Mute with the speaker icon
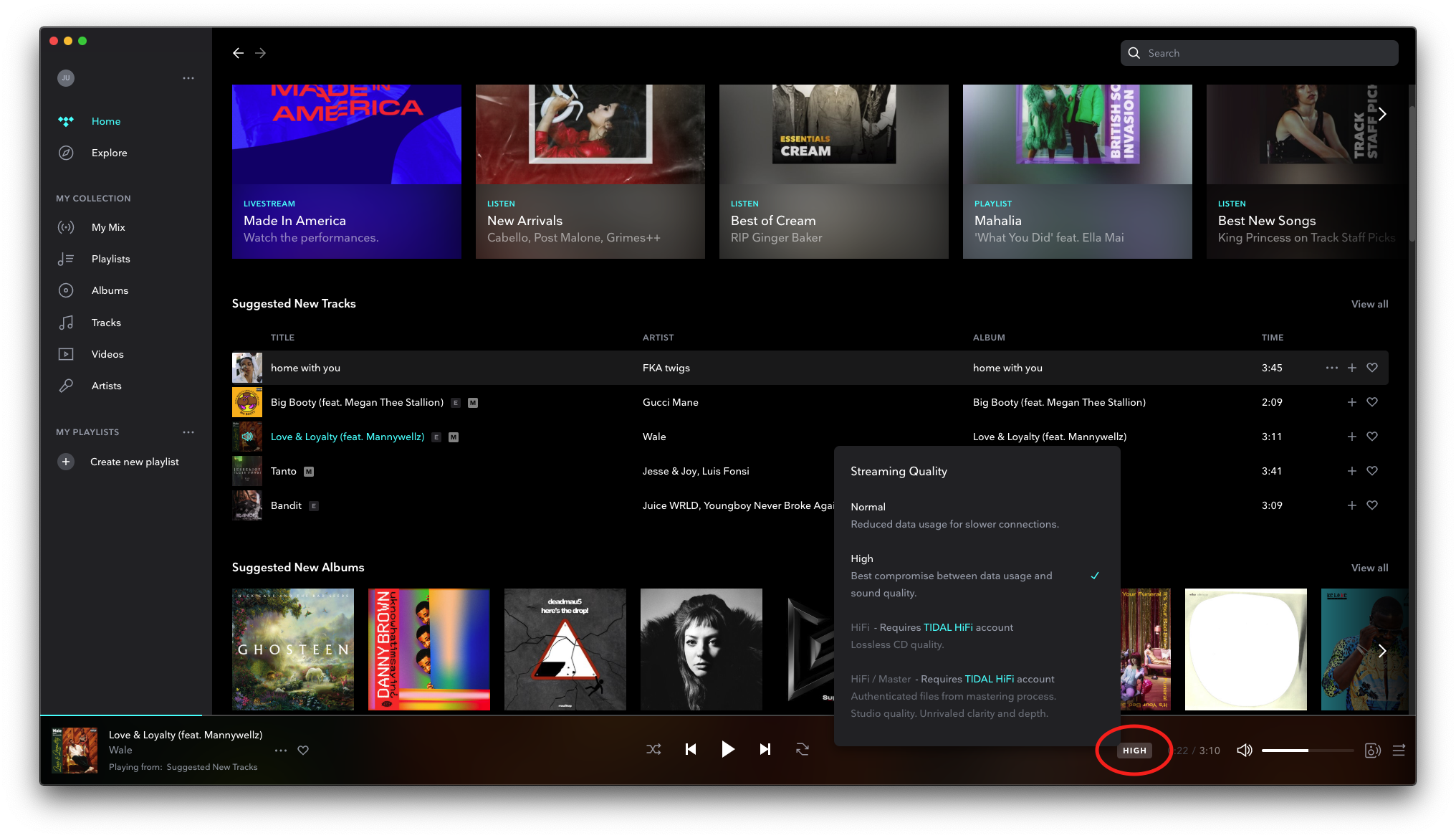Viewport: 1456px width, 838px height. tap(1245, 751)
